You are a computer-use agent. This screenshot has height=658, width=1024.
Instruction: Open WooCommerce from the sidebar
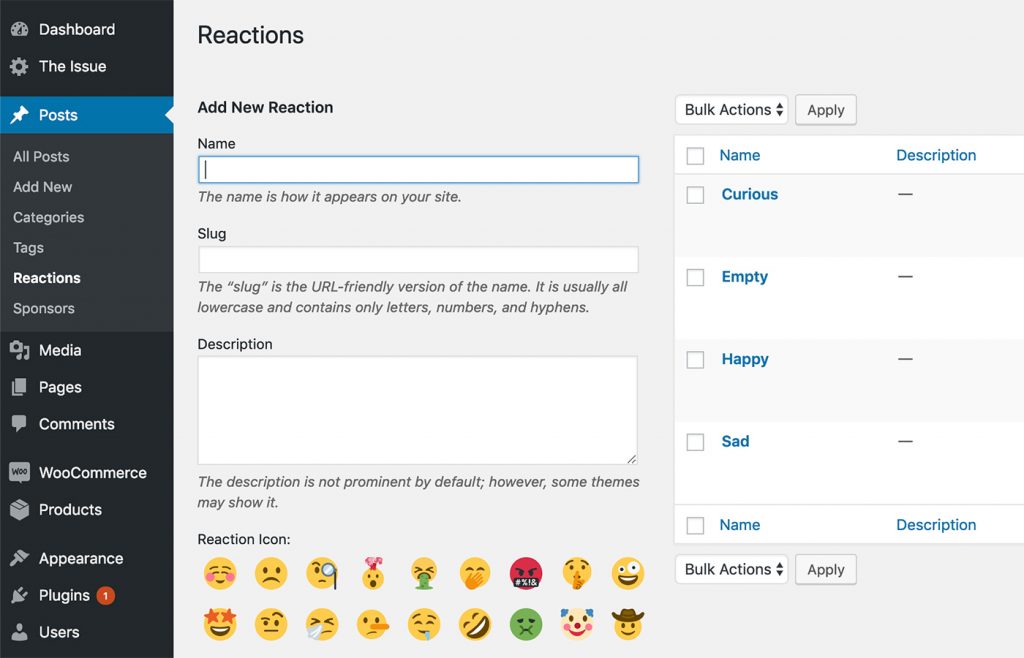(92, 473)
